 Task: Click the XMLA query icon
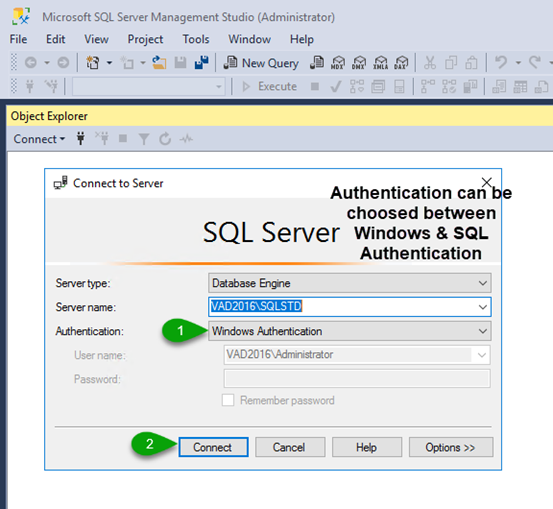381,63
